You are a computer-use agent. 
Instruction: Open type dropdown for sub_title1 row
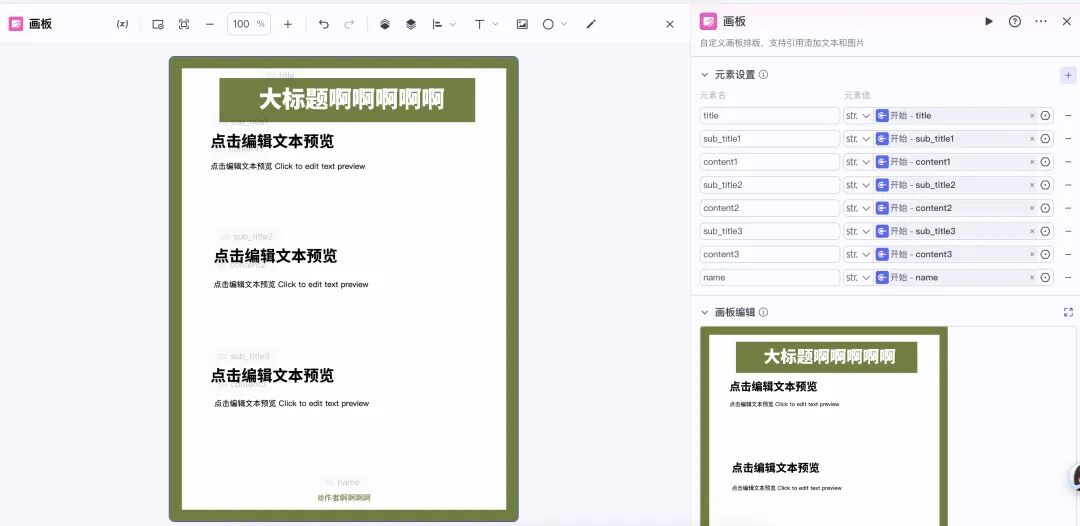click(x=858, y=139)
